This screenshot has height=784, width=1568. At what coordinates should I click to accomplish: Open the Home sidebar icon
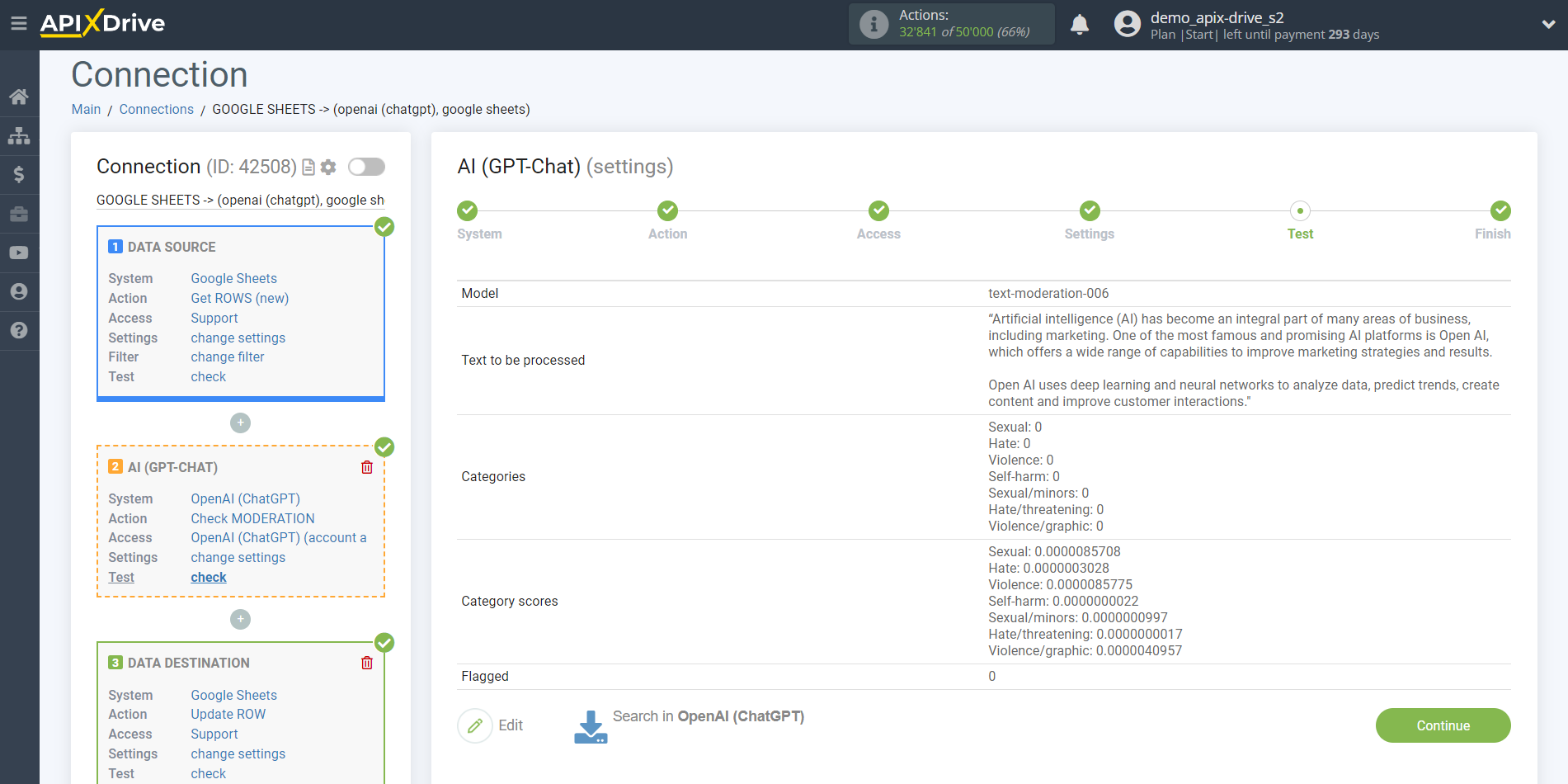(19, 97)
